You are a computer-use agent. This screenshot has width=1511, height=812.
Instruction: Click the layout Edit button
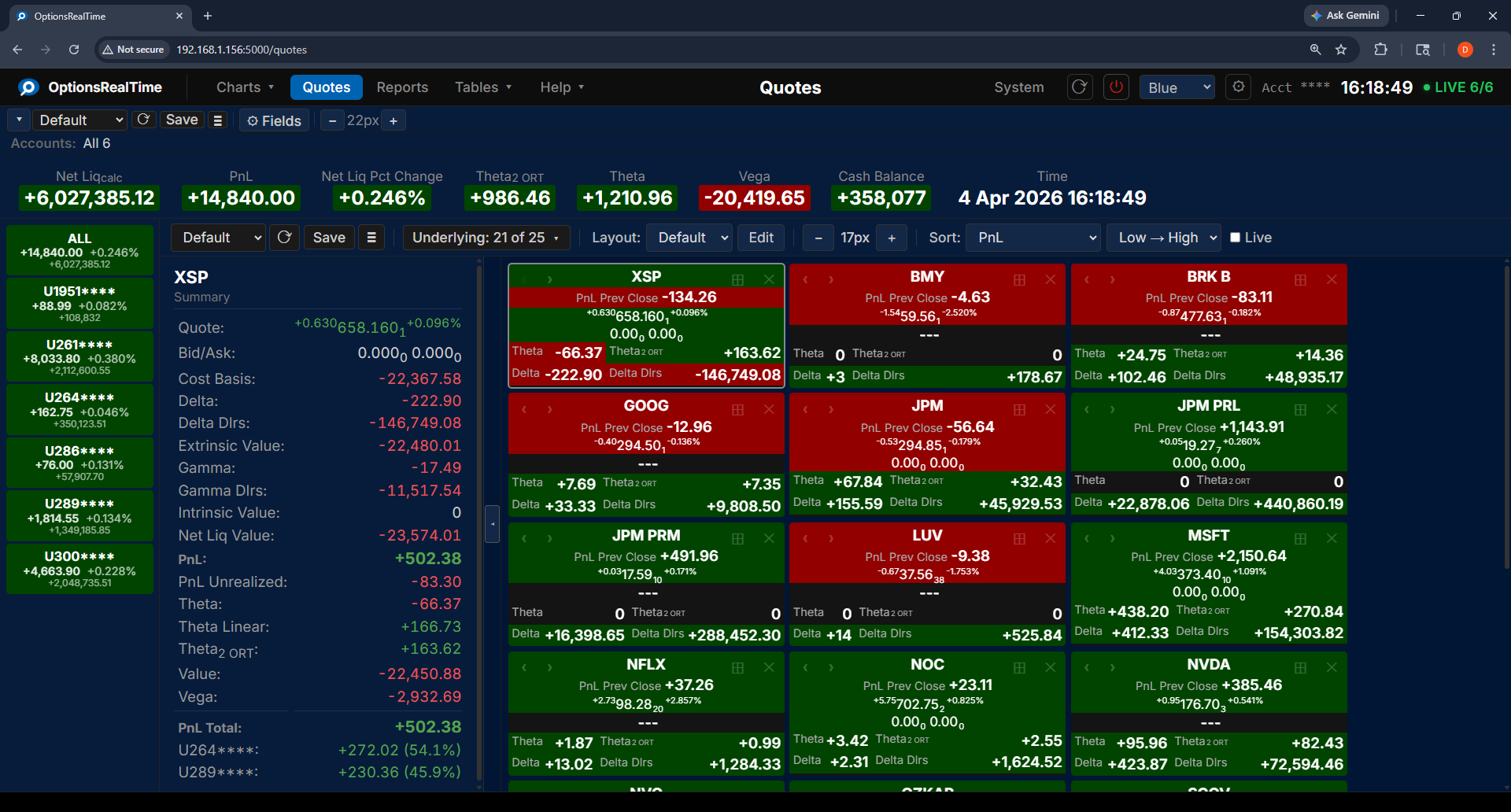[761, 237]
